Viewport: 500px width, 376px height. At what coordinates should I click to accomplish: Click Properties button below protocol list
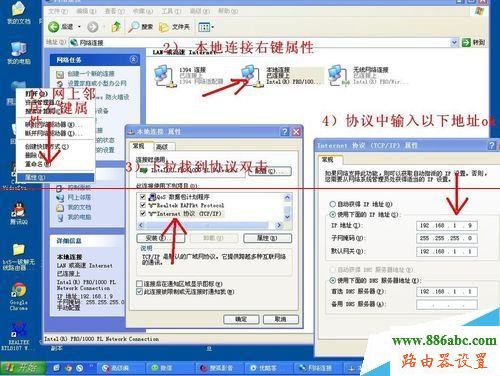(267, 238)
